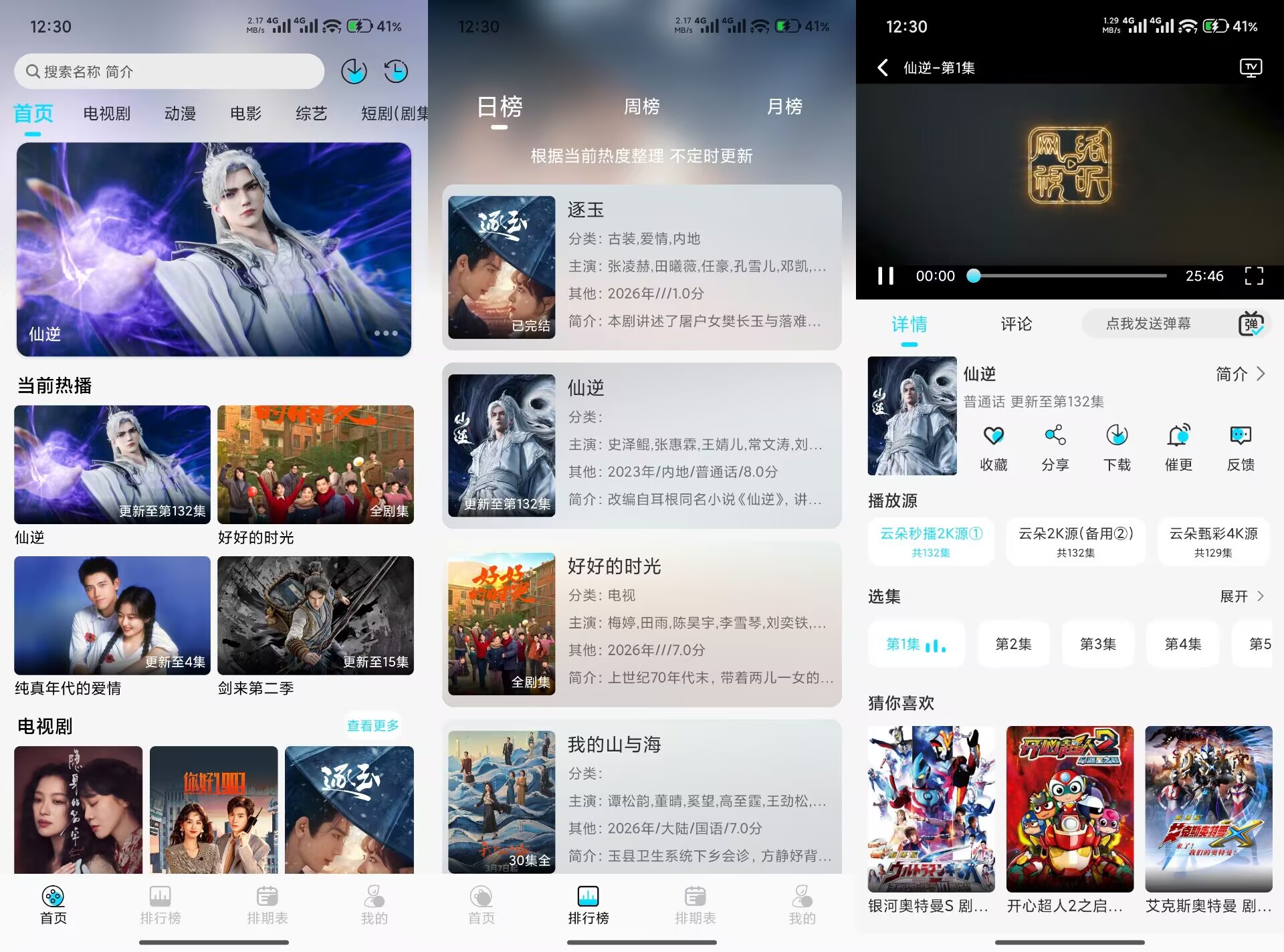
Task: Click the search input field
Action: 169,71
